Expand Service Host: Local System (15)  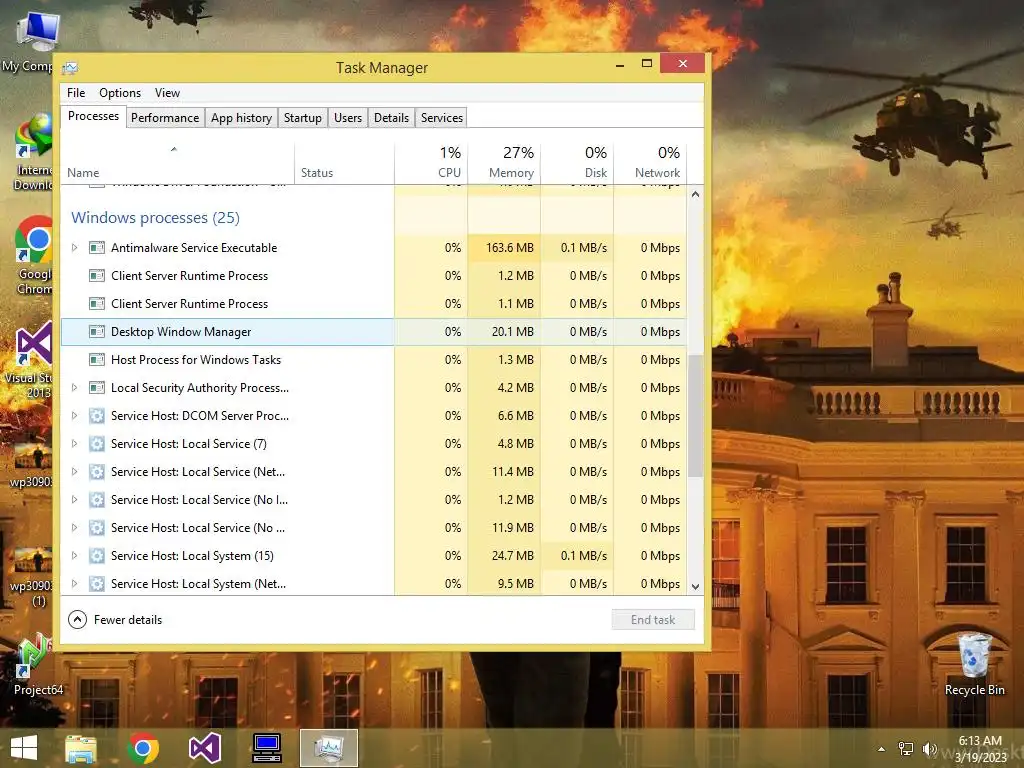pos(74,556)
